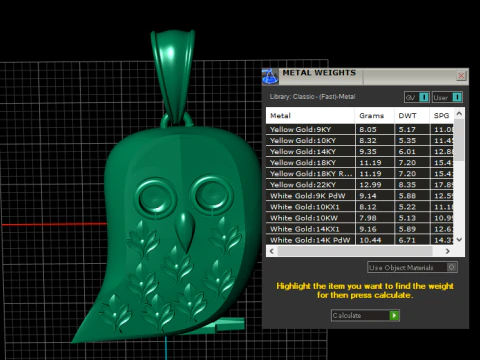Click the Library: Classic - (Fast)-Metal label
Image resolution: width=480 pixels, height=360 pixels.
click(x=312, y=97)
